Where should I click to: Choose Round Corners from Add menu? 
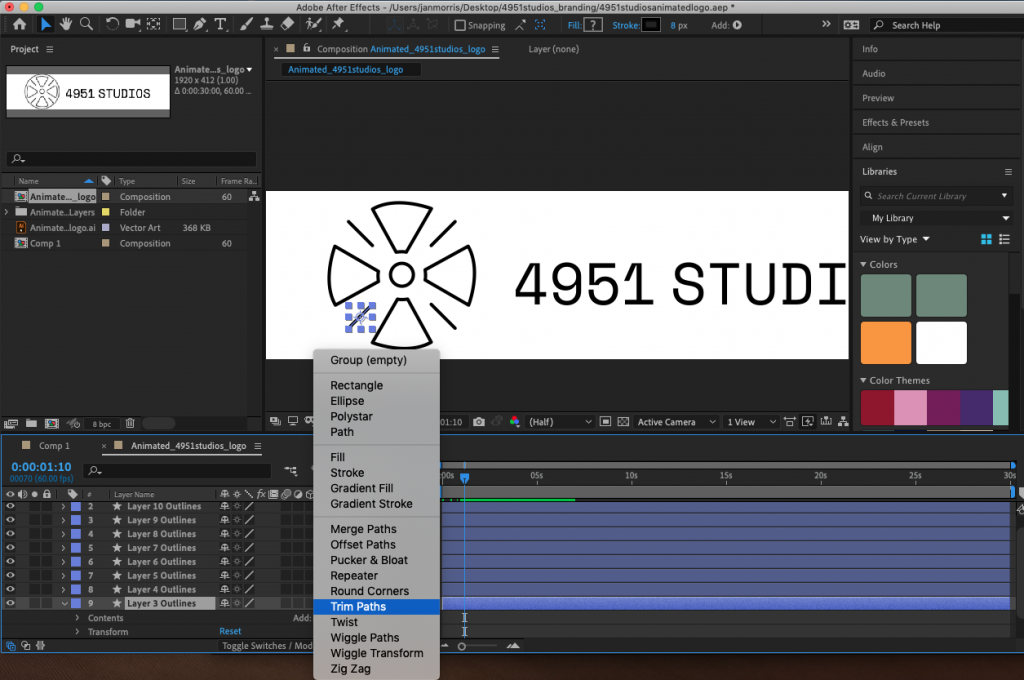pyautogui.click(x=376, y=591)
